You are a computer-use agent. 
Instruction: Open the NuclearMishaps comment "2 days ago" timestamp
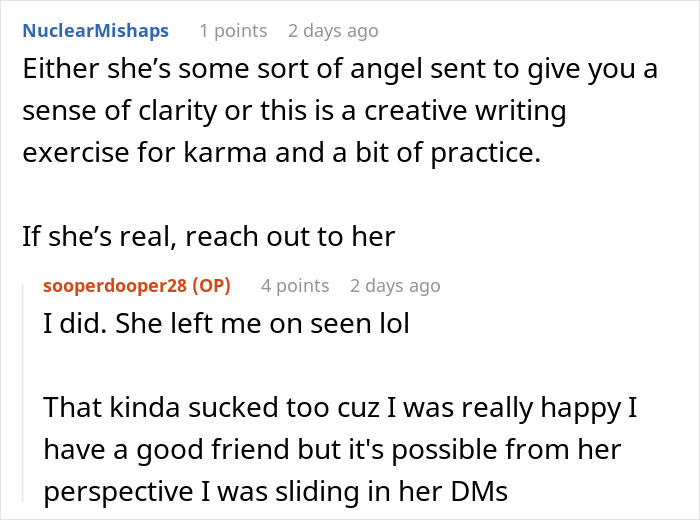[333, 31]
